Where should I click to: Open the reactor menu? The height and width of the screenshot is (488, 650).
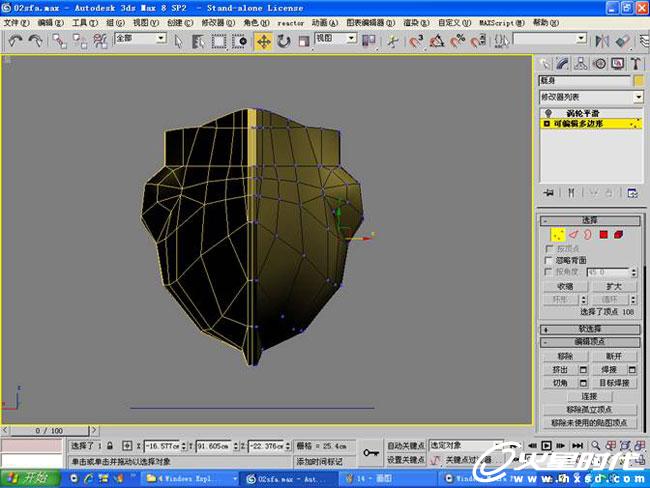click(x=291, y=23)
